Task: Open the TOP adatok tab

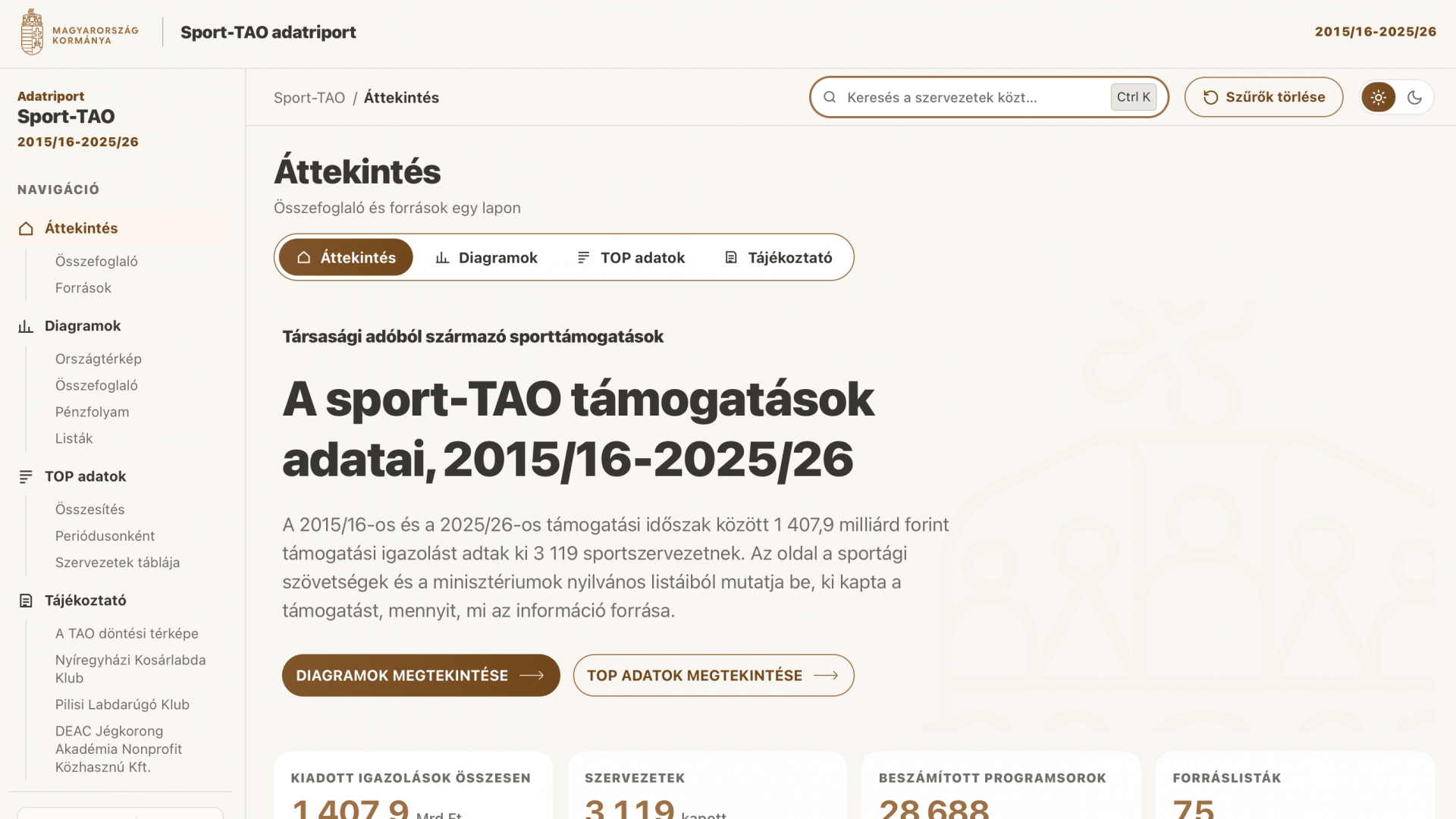Action: [631, 257]
